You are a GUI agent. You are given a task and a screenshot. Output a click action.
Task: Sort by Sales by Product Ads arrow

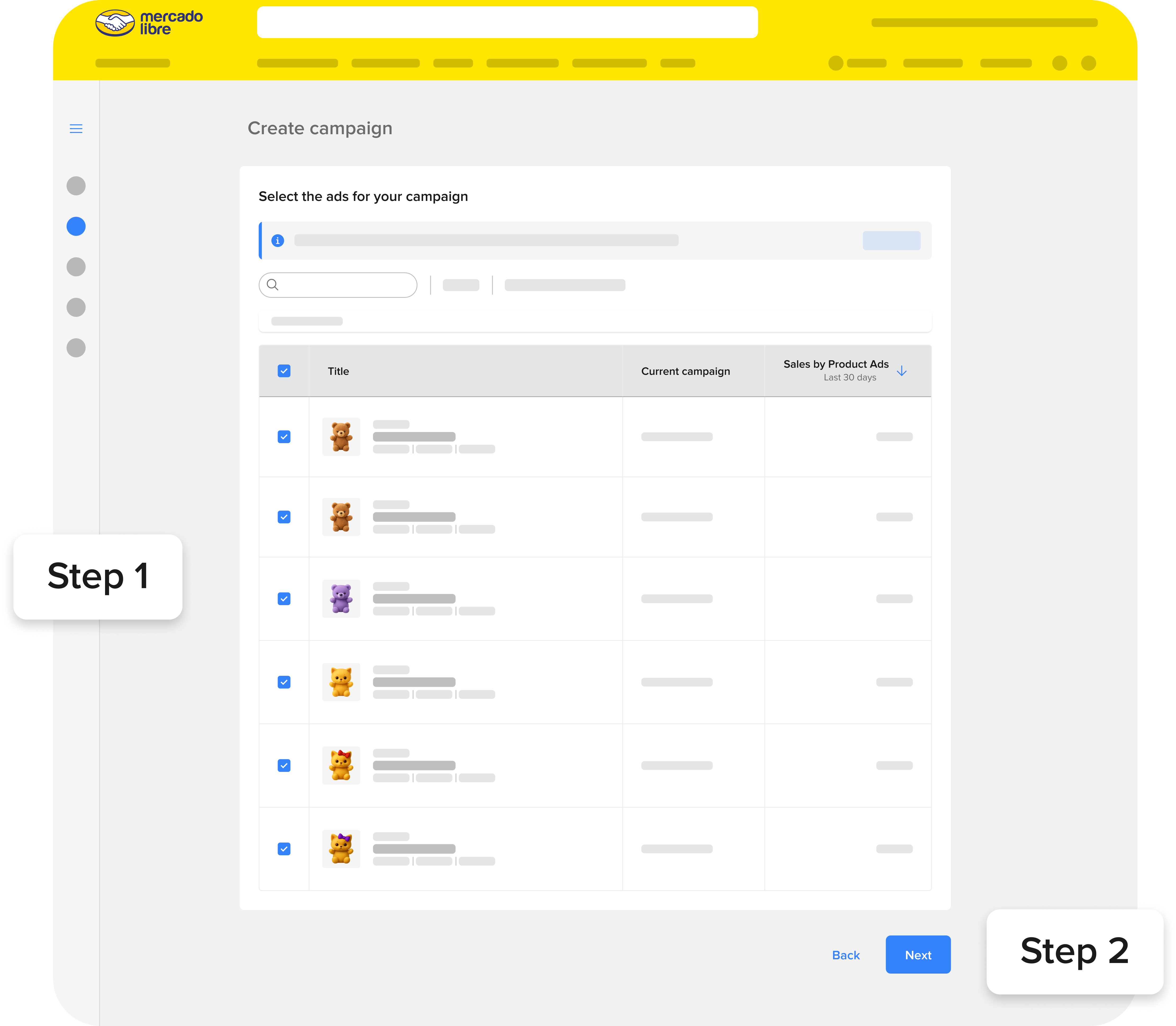(901, 371)
